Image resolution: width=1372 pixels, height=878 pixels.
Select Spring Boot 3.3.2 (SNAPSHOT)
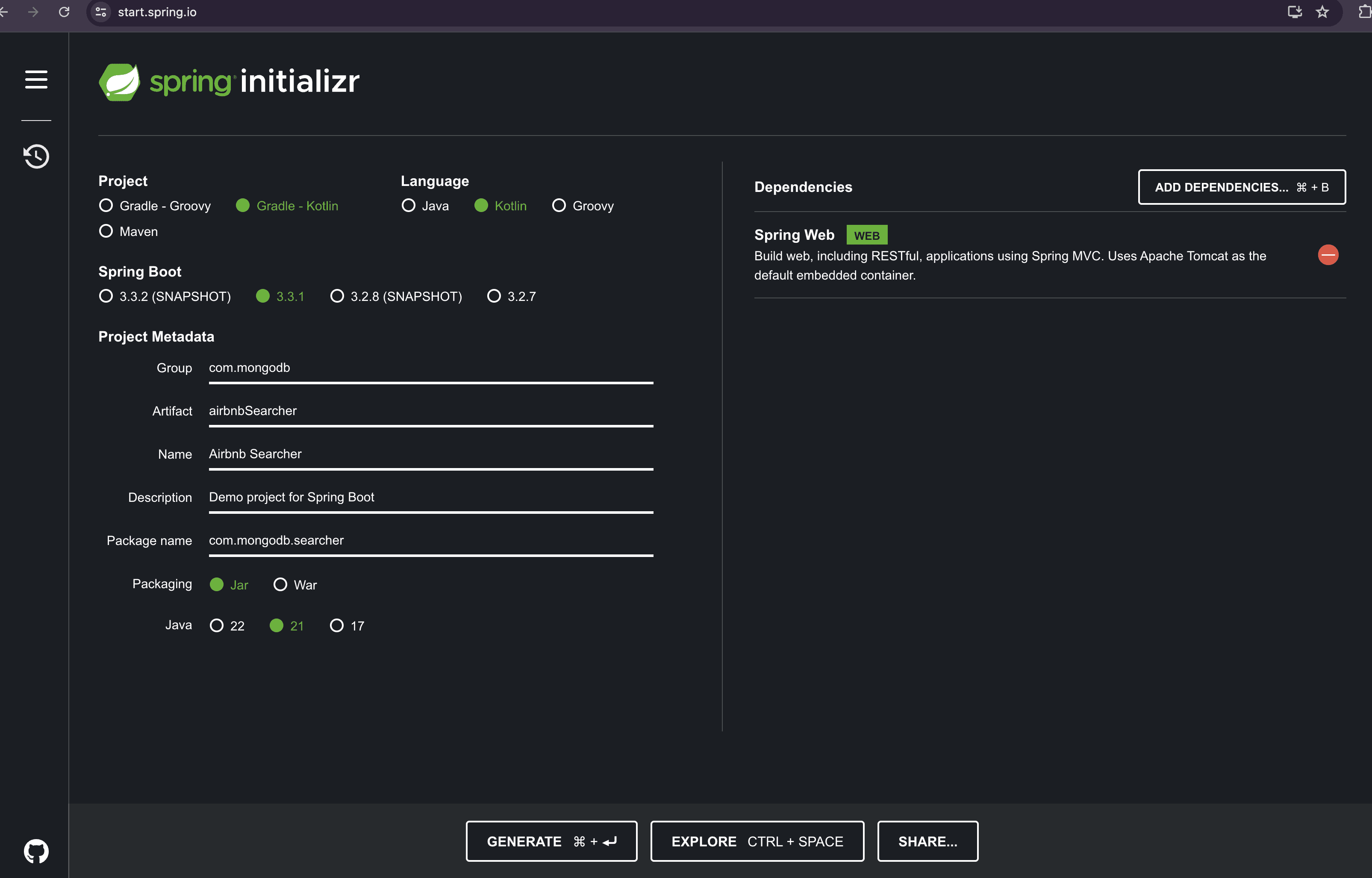pos(165,297)
